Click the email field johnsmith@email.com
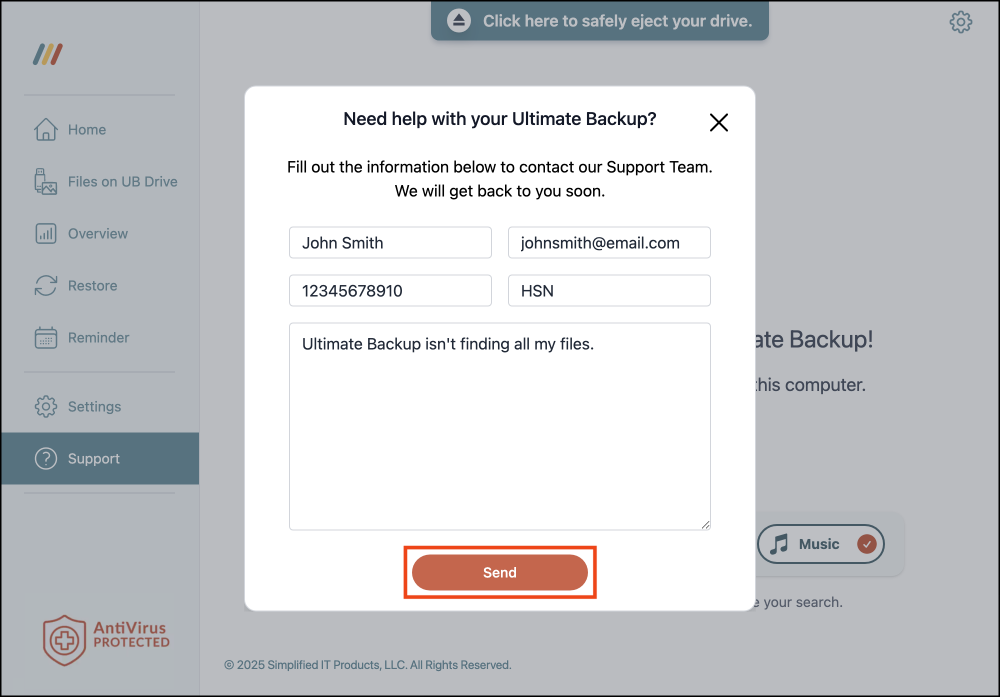Viewport: 1000px width, 697px height. tap(609, 243)
